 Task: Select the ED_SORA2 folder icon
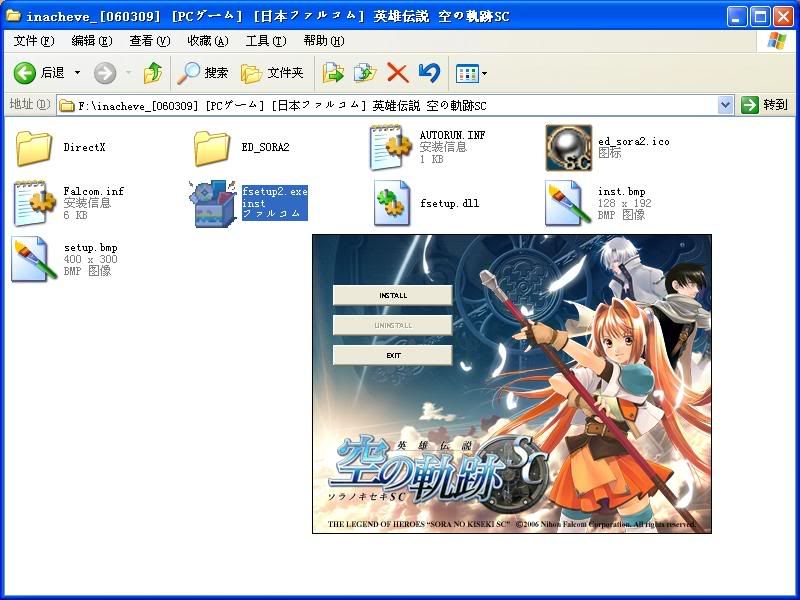coord(212,148)
